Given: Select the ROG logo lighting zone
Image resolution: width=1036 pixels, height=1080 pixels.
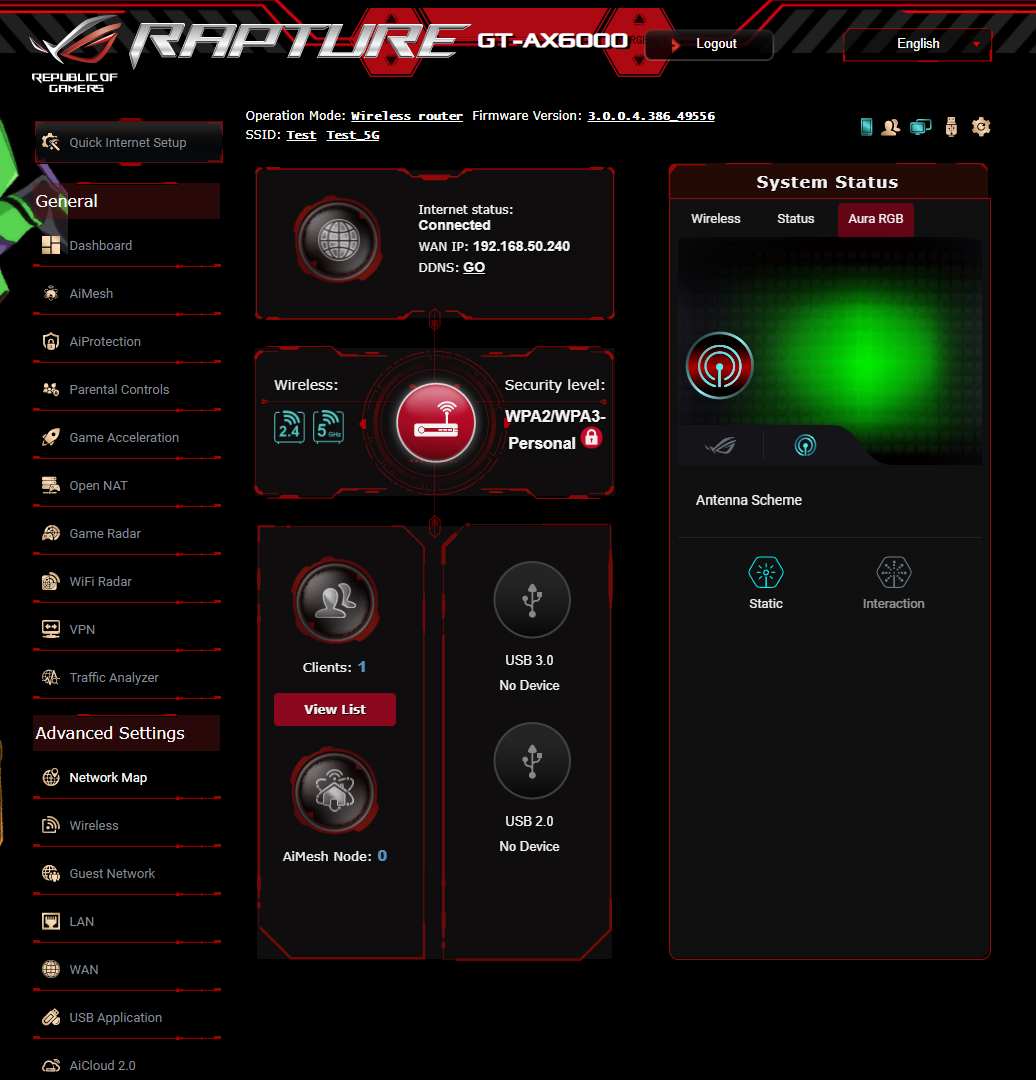Looking at the screenshot, I should pos(721,446).
